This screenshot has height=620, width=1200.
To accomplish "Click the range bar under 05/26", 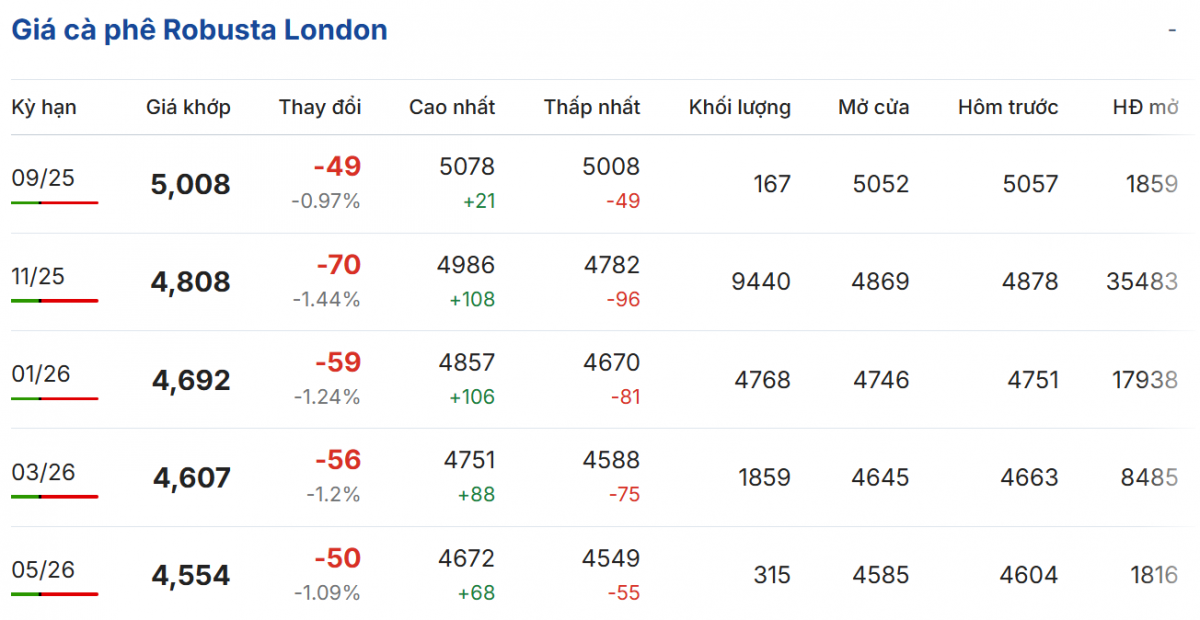I will (55, 594).
